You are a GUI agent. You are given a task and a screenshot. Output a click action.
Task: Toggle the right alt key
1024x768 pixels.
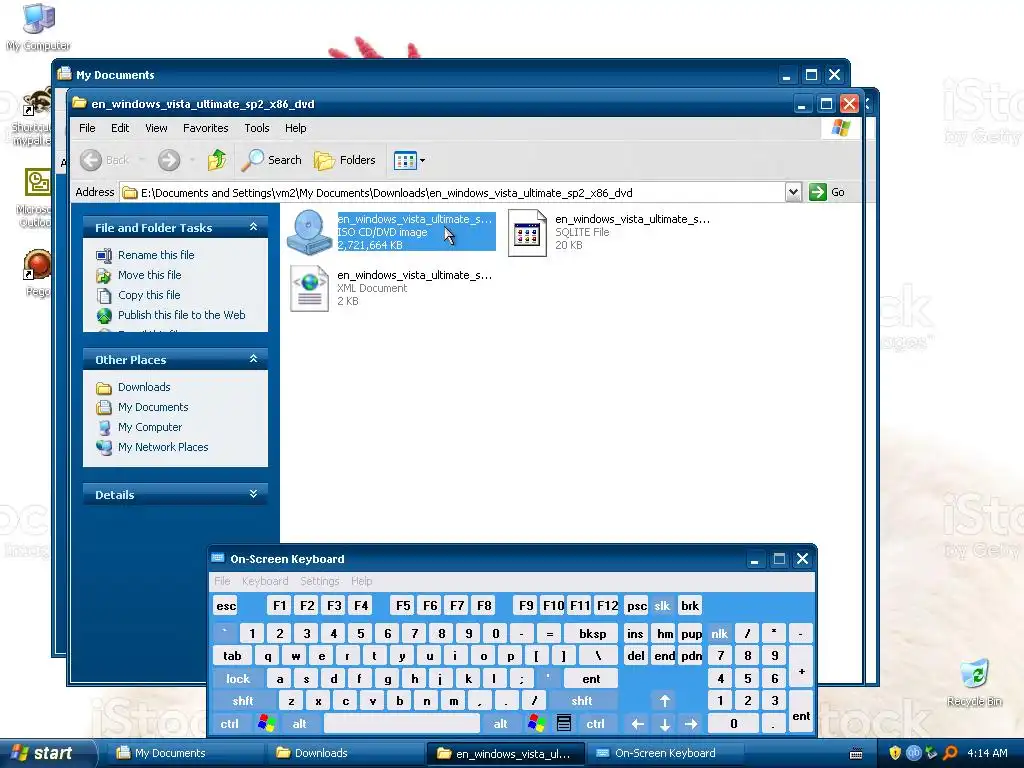[501, 724]
